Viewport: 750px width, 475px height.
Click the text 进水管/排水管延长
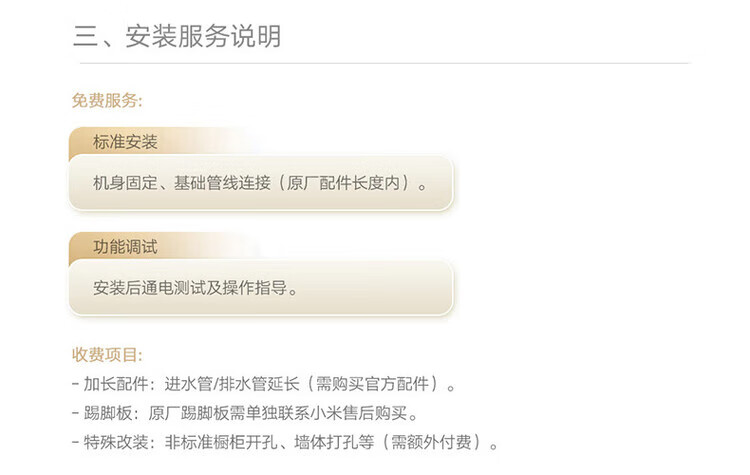[x=232, y=384]
